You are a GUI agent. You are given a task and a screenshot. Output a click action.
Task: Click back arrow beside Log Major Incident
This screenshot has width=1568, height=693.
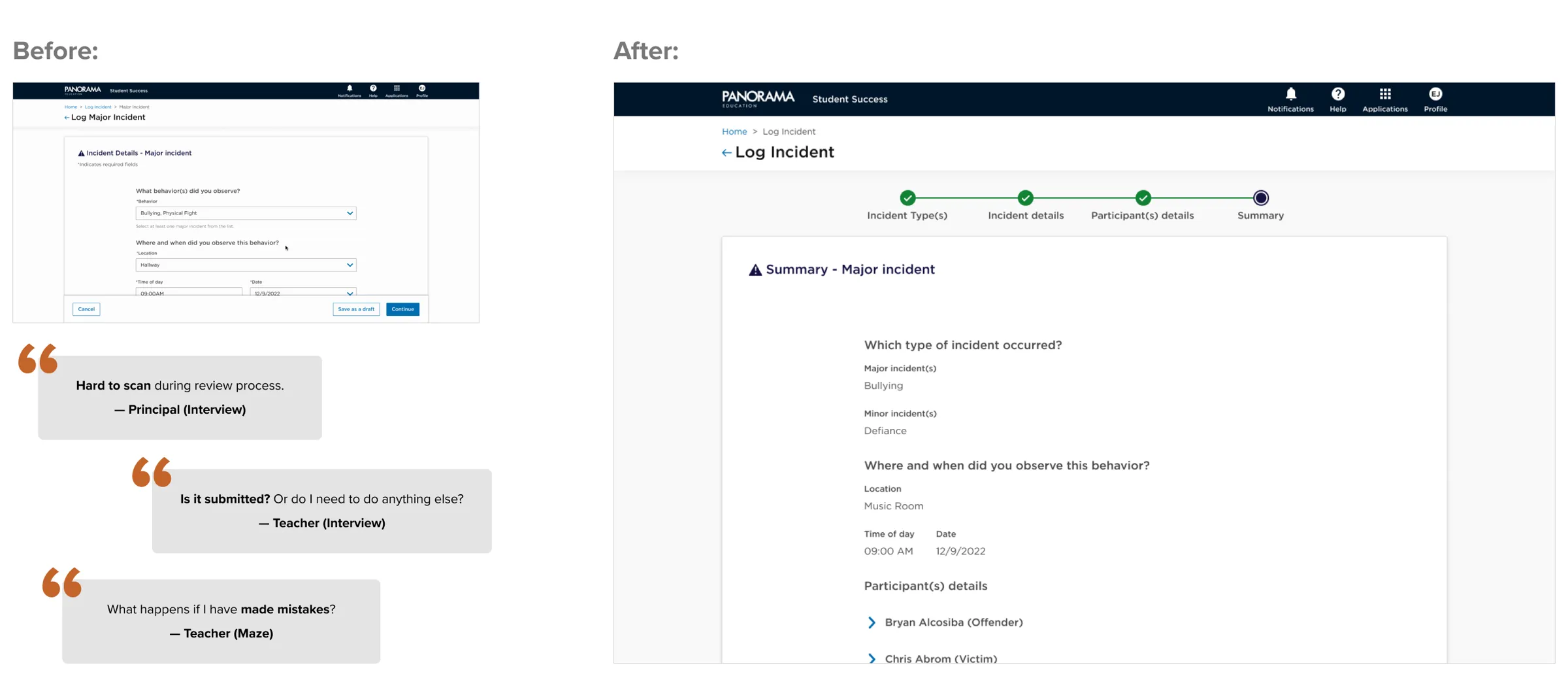pyautogui.click(x=67, y=118)
